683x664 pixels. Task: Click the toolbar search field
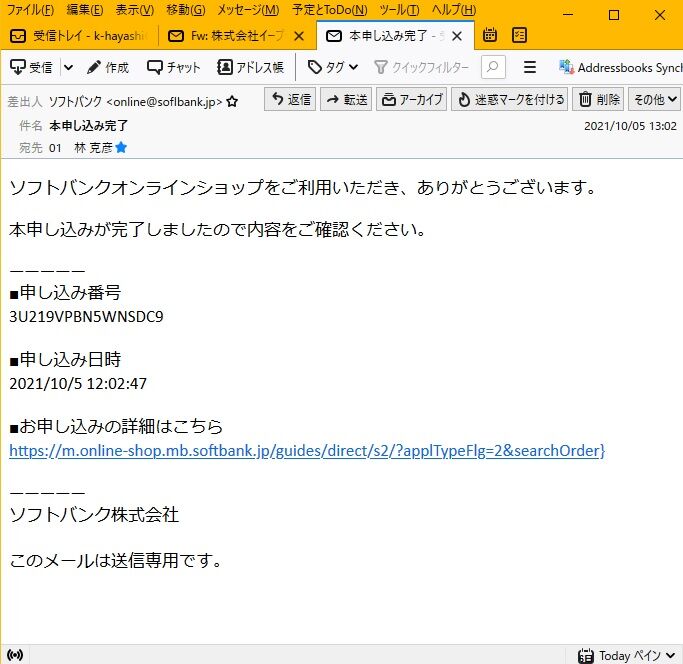click(x=493, y=67)
